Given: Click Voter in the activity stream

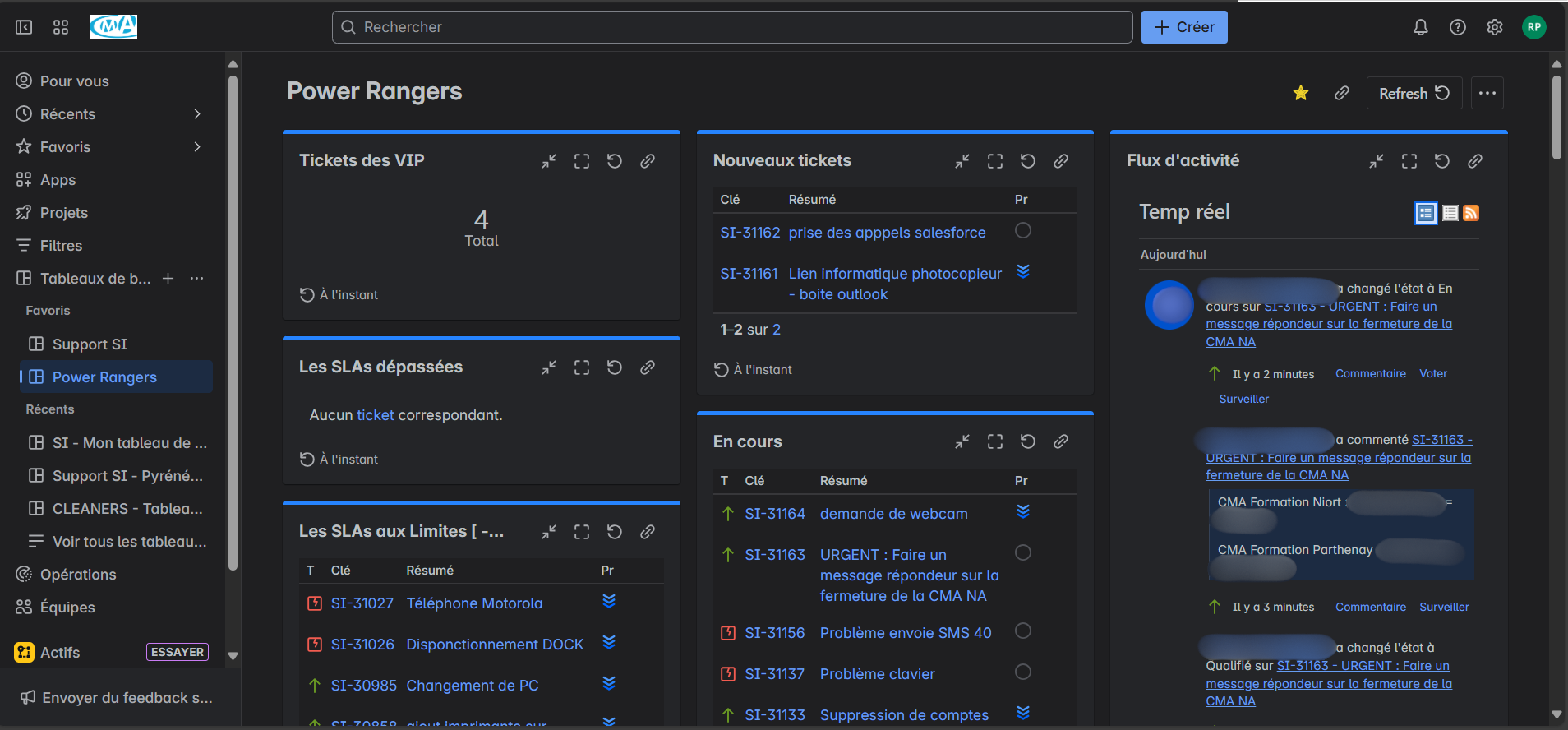Looking at the screenshot, I should 1433,373.
